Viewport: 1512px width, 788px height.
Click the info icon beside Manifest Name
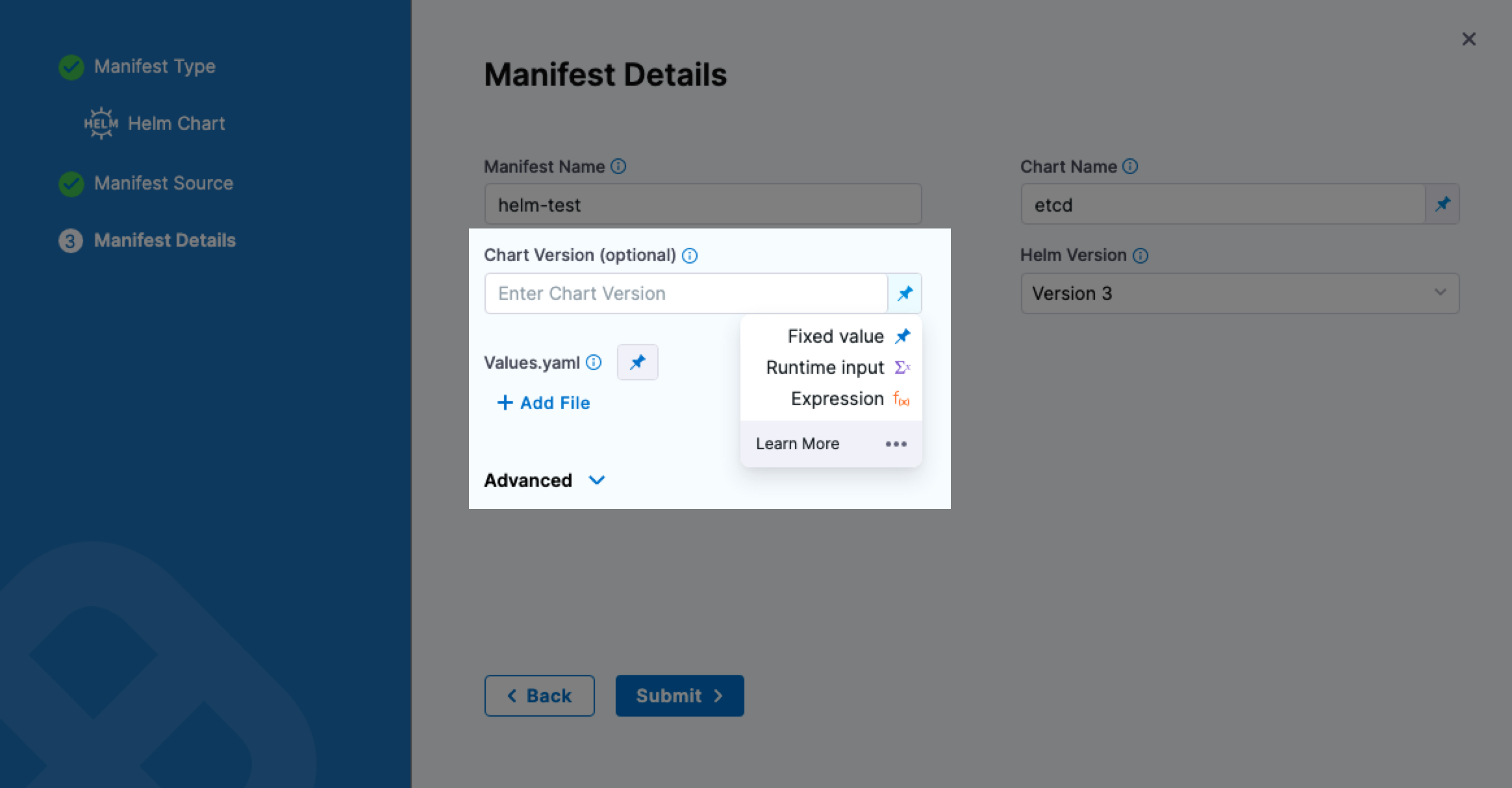coord(619,167)
